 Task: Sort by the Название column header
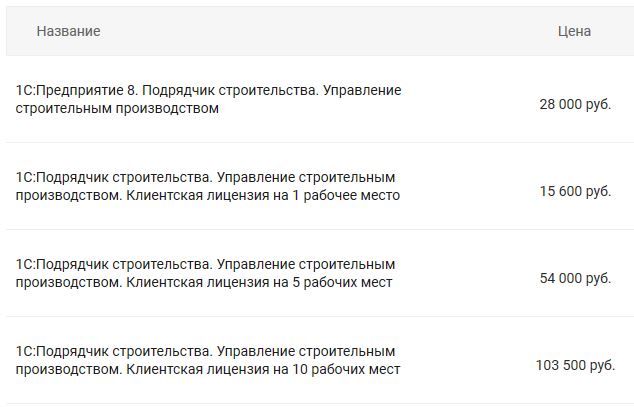[x=68, y=31]
